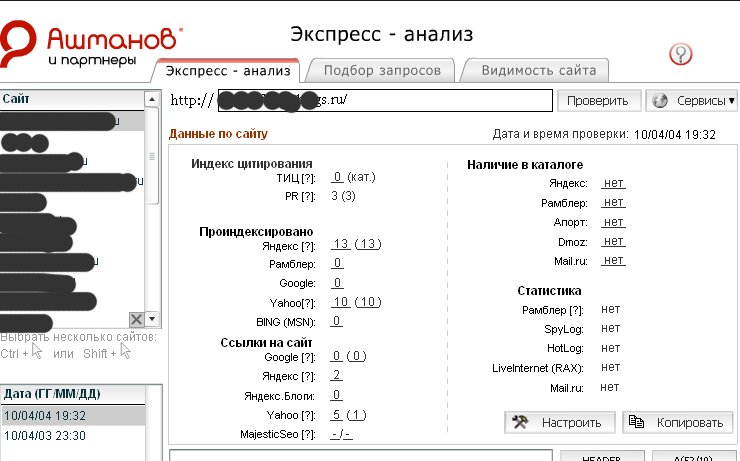Viewport: 740px width, 461px height.
Task: Select the 10/04/03 23:30 date entry
Action: (x=73, y=435)
